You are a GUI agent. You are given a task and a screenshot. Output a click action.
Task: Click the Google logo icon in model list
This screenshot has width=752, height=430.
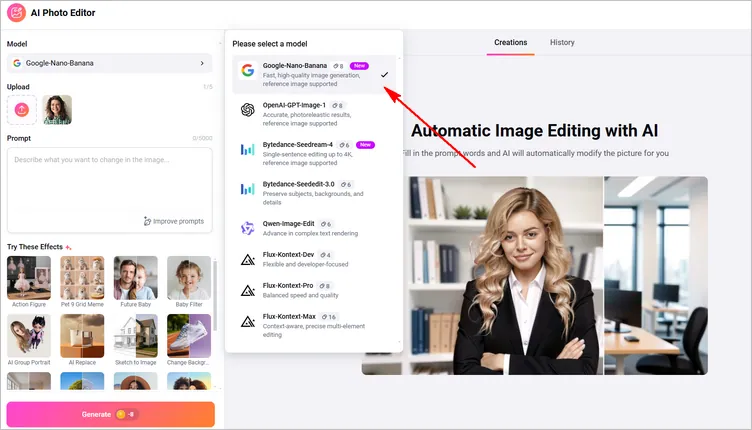point(247,71)
